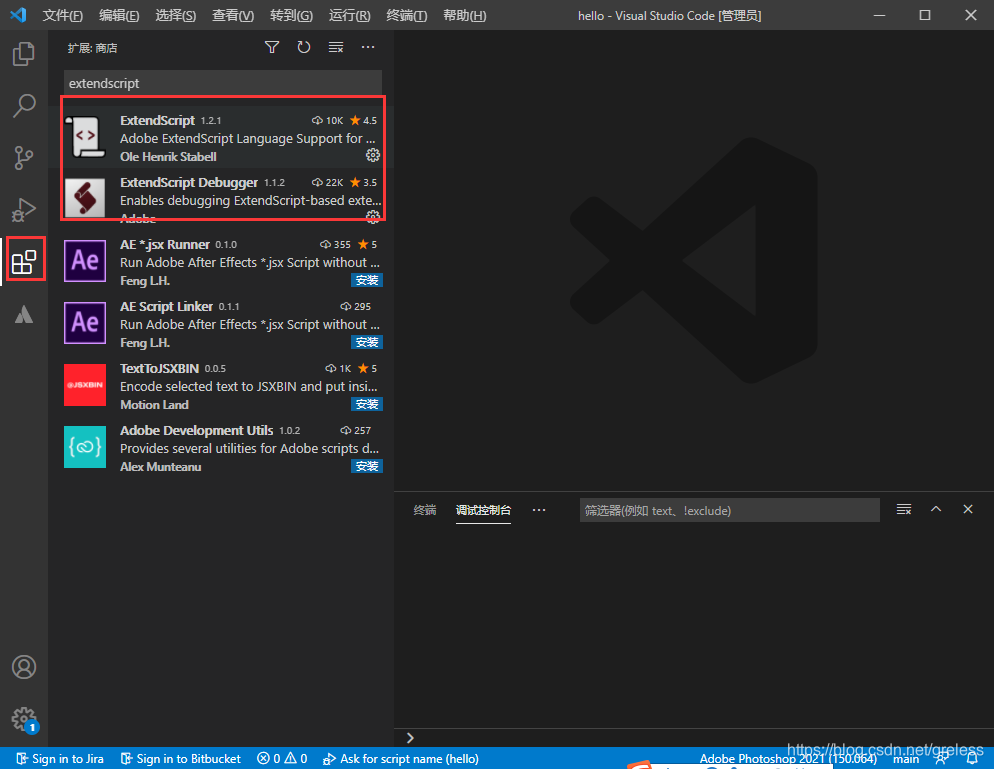The height and width of the screenshot is (769, 994).
Task: Open ExtendScript Debugger extension title
Action: point(189,183)
